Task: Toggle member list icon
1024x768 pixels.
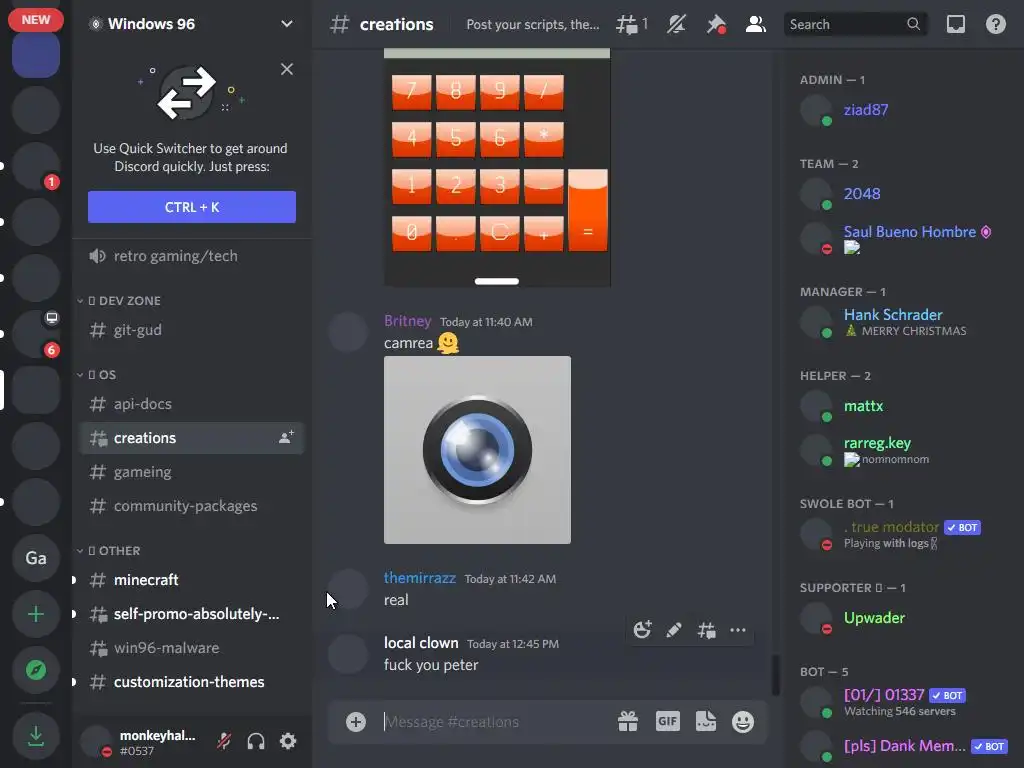Action: pyautogui.click(x=756, y=24)
